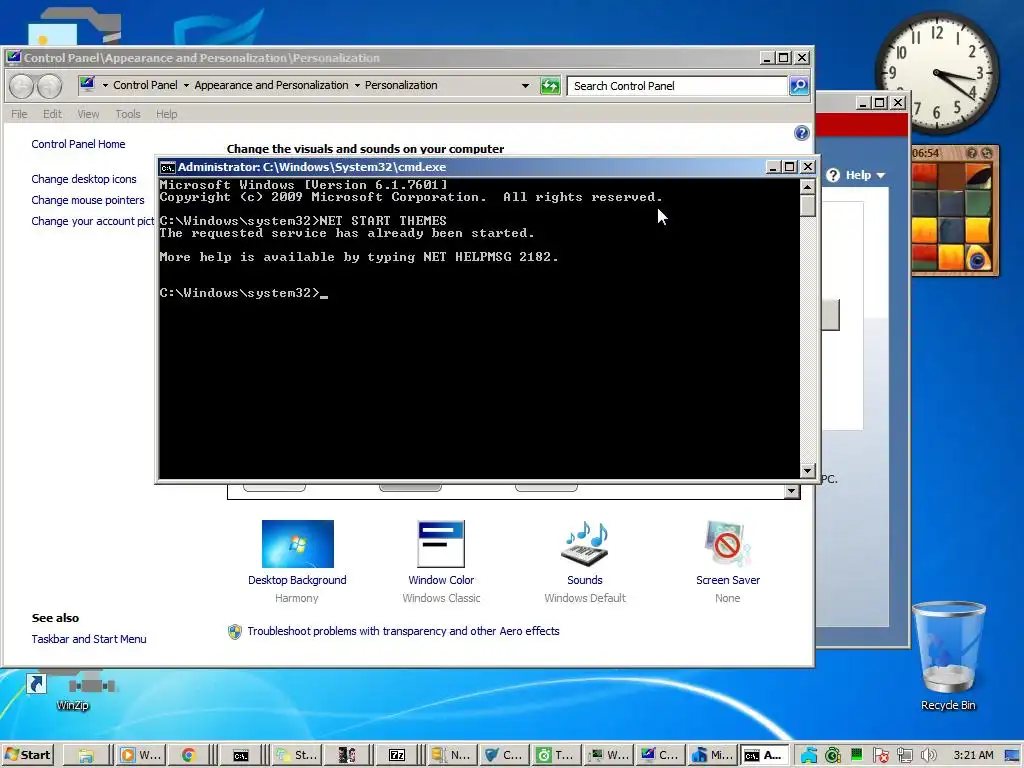Open the 7z taskbar button
The width and height of the screenshot is (1024, 768).
point(397,755)
